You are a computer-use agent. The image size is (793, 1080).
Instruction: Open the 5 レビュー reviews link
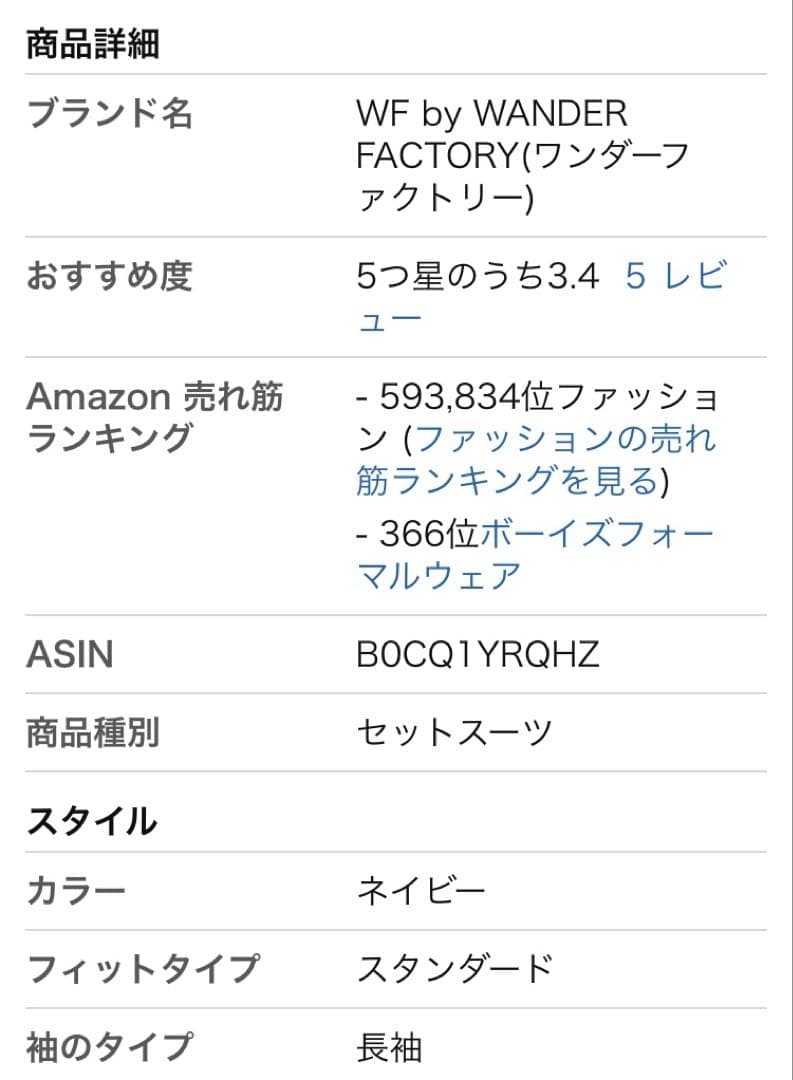(674, 276)
